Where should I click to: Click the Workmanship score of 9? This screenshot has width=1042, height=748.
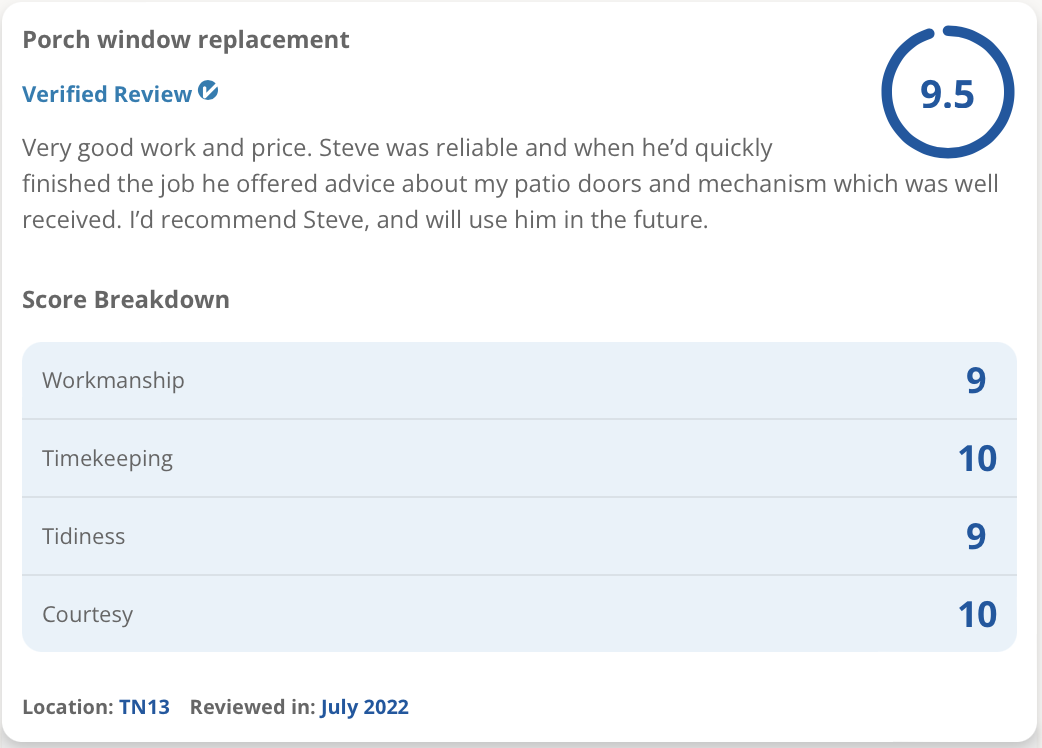[x=976, y=381]
